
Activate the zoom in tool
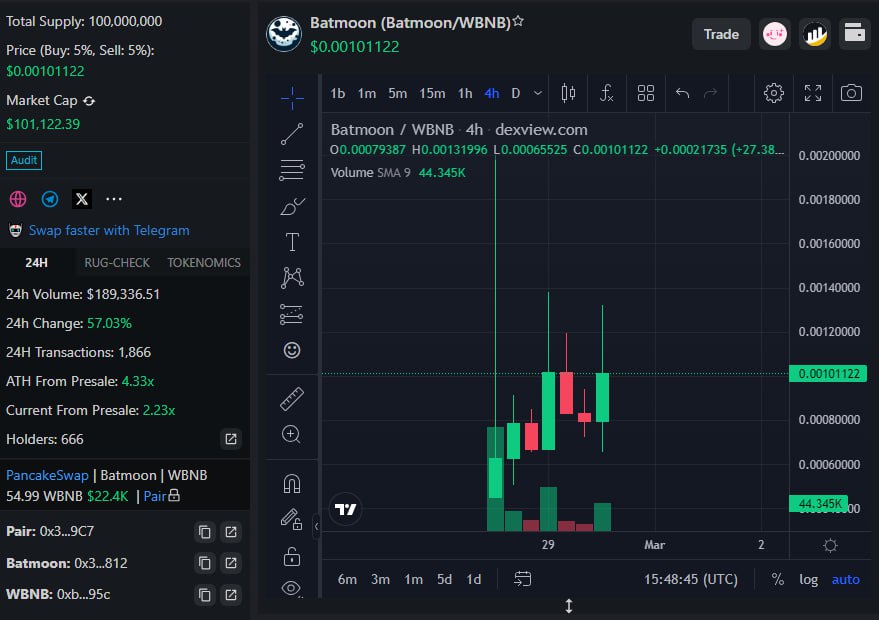click(x=292, y=434)
